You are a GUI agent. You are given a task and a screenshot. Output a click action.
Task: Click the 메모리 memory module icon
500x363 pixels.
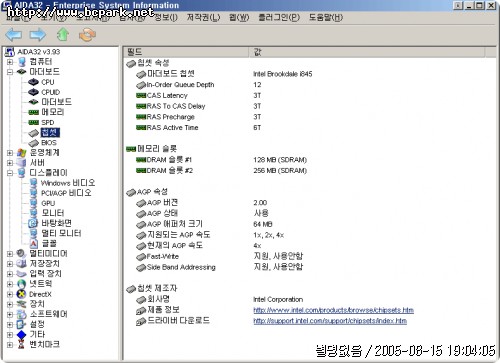pos(33,112)
